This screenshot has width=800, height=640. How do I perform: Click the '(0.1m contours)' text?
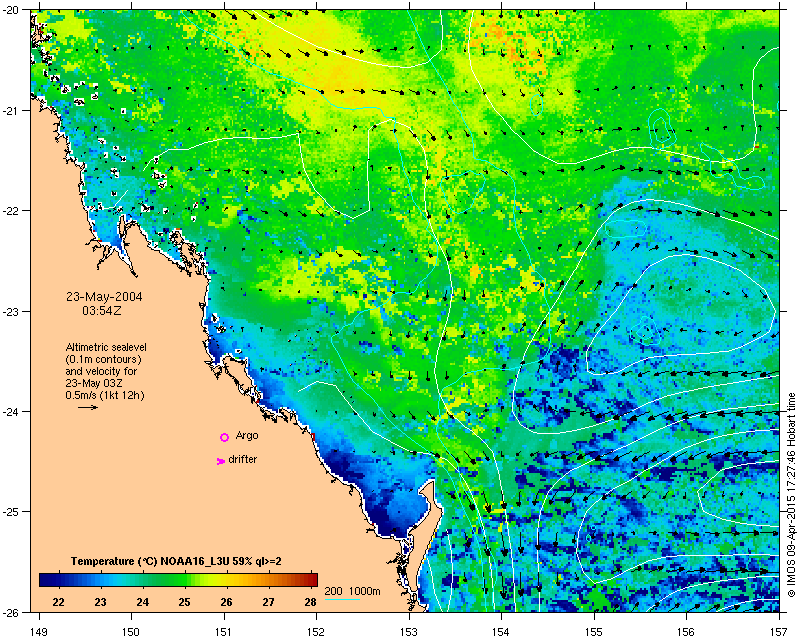[104, 359]
